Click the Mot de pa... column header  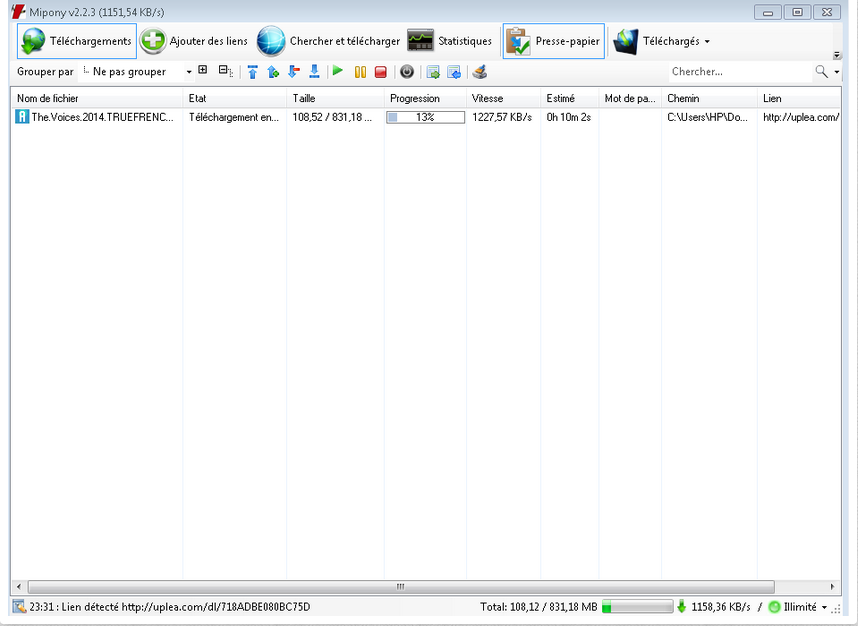[x=630, y=98]
